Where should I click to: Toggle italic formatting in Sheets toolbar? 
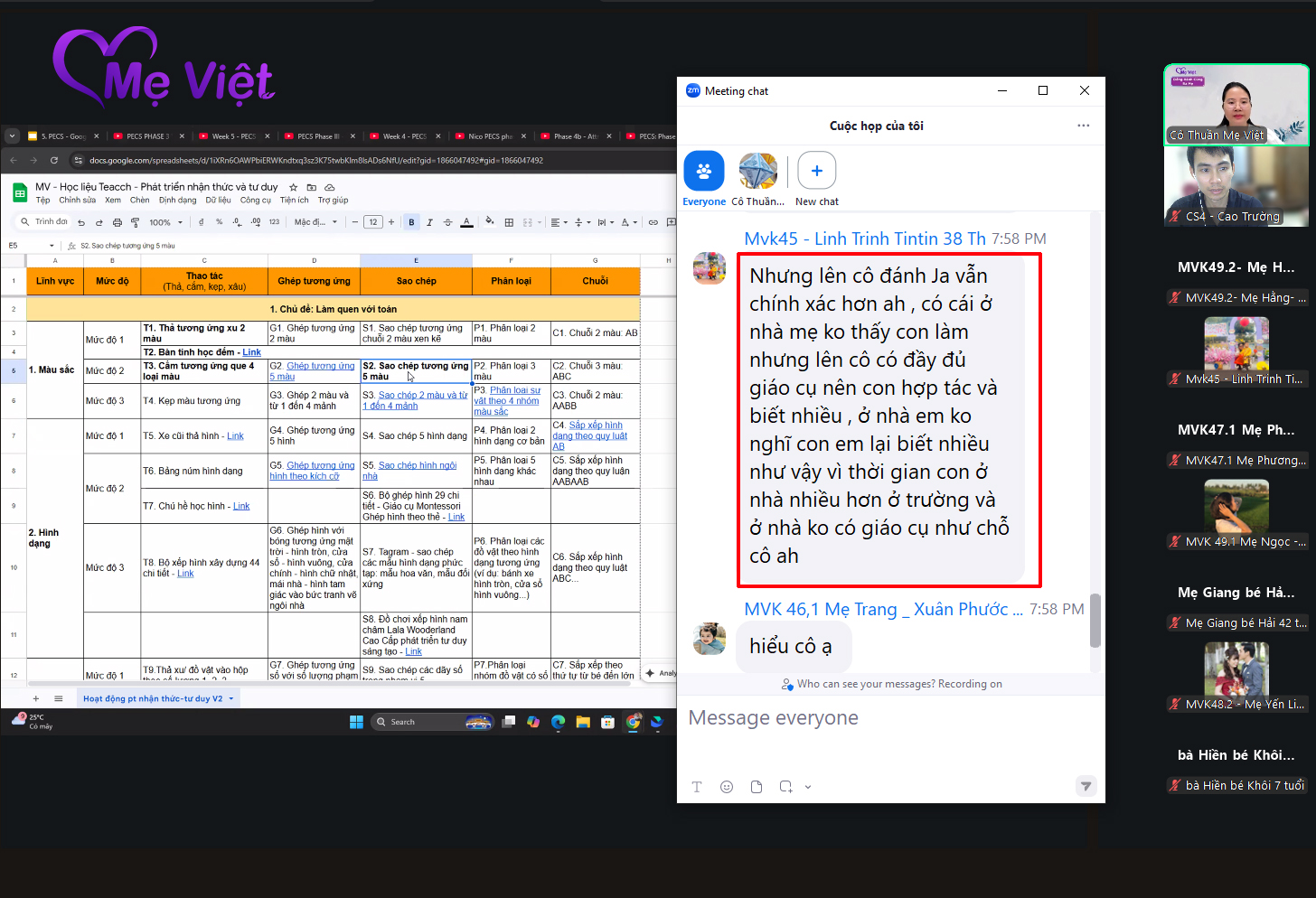[x=429, y=222]
